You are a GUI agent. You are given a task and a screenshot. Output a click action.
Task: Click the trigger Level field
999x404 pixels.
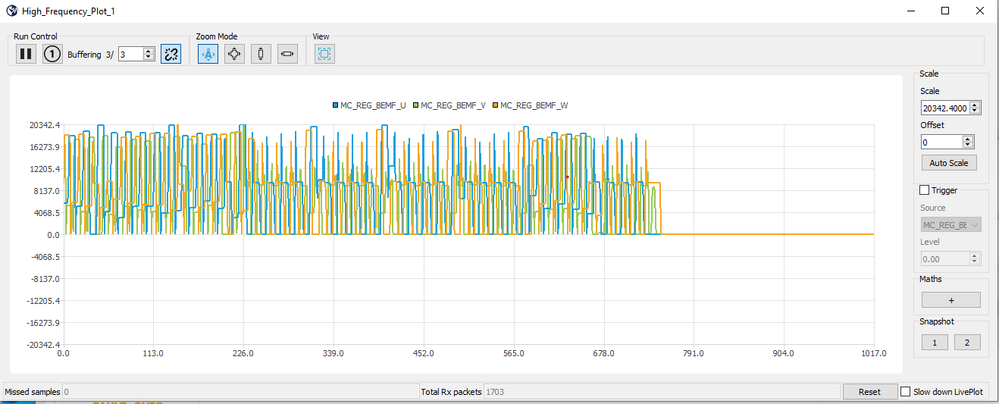945,259
